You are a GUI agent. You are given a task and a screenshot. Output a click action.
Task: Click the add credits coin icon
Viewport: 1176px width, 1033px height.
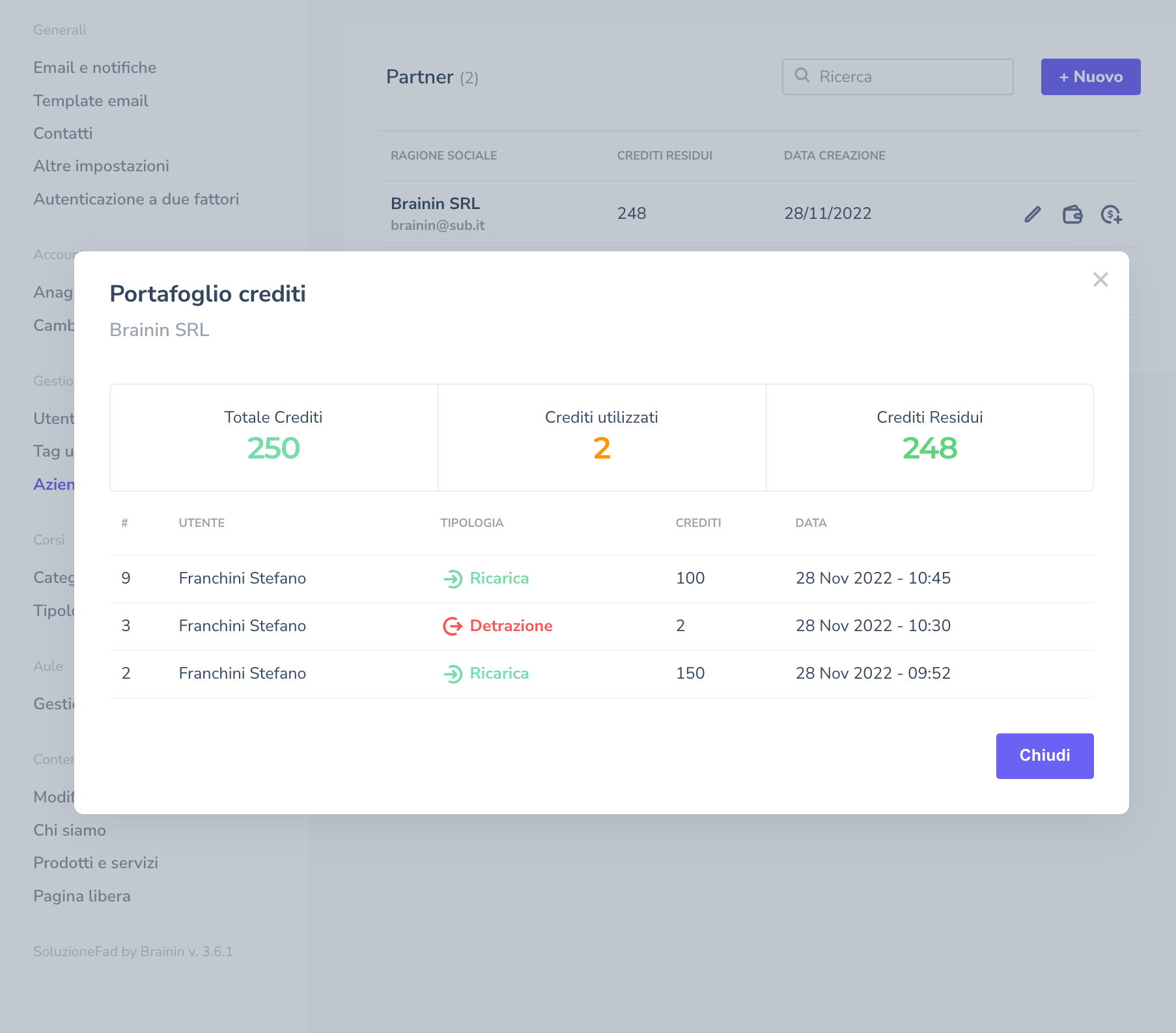(1112, 214)
